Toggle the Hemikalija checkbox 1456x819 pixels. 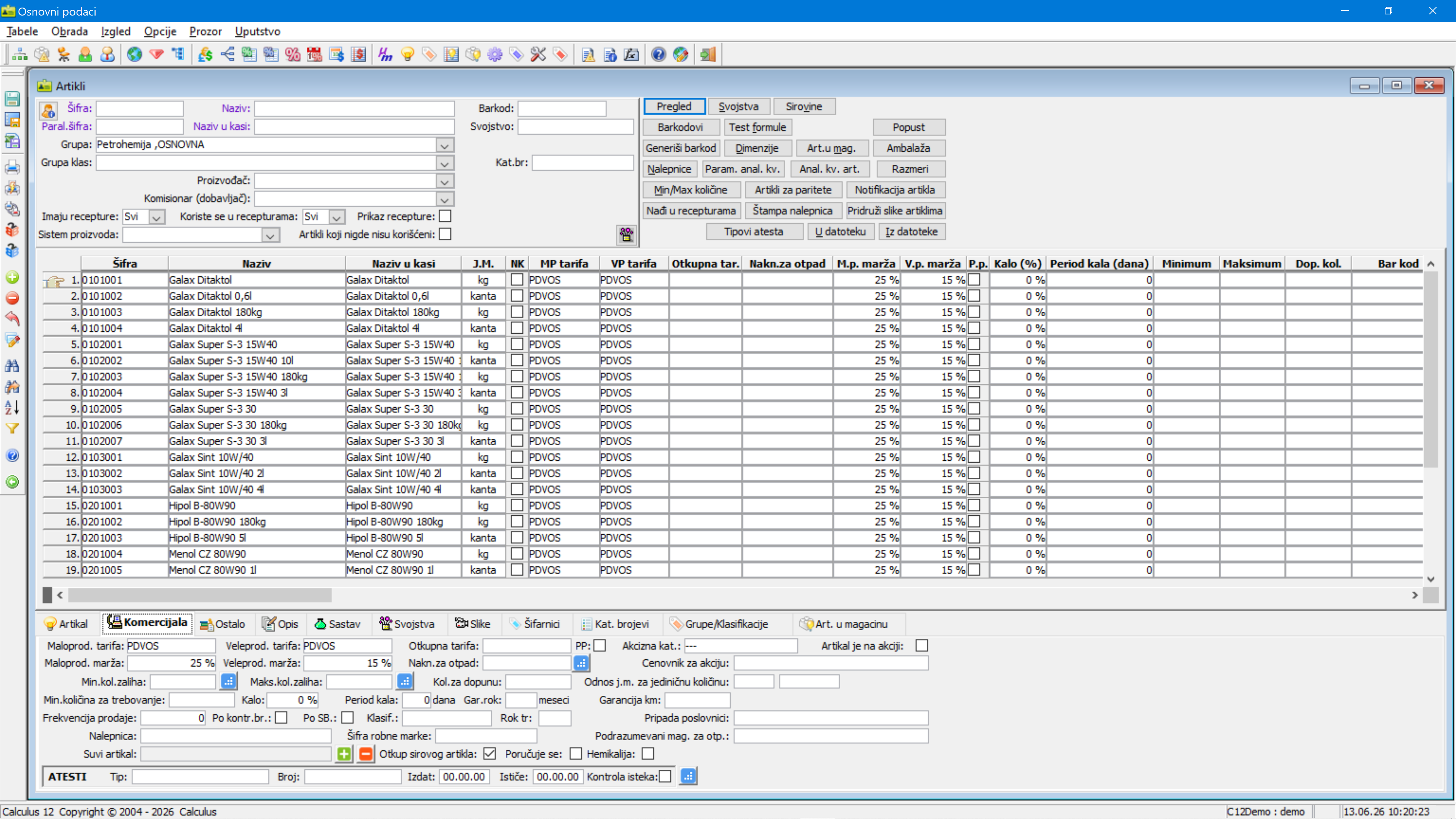648,754
